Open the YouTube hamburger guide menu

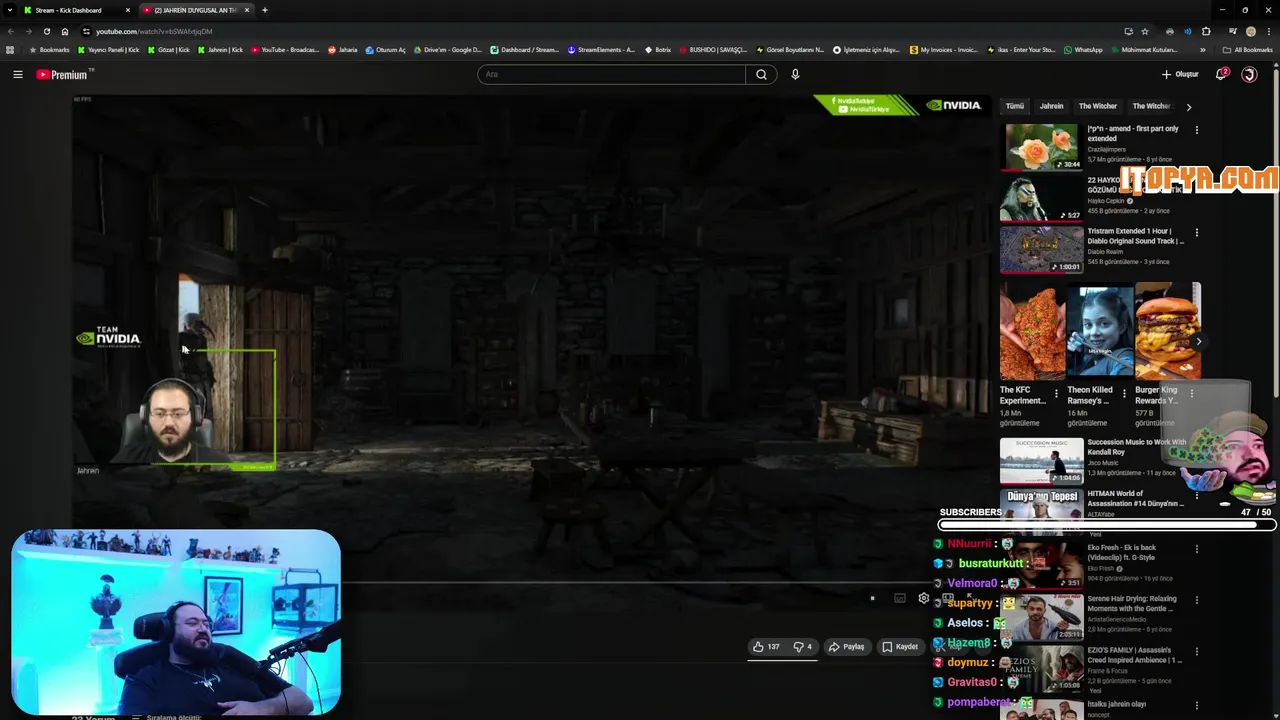pyautogui.click(x=17, y=74)
